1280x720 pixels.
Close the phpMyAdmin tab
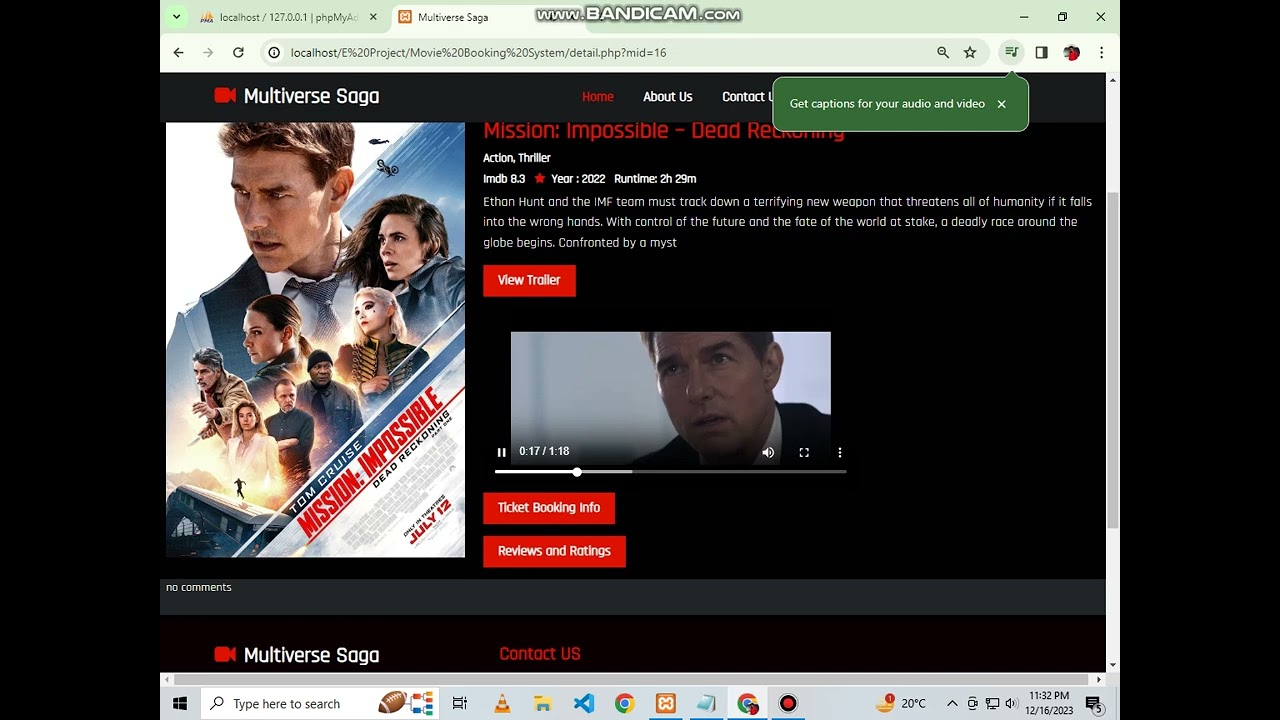(x=373, y=17)
